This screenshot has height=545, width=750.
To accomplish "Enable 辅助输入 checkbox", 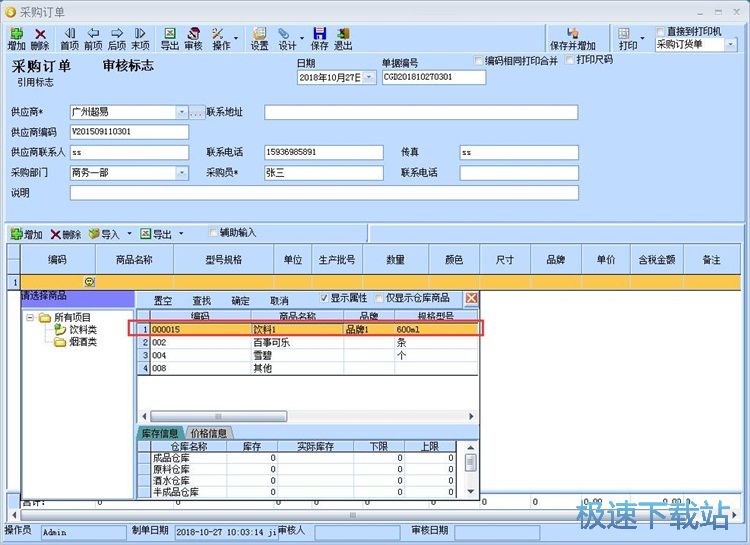I will click(x=214, y=233).
